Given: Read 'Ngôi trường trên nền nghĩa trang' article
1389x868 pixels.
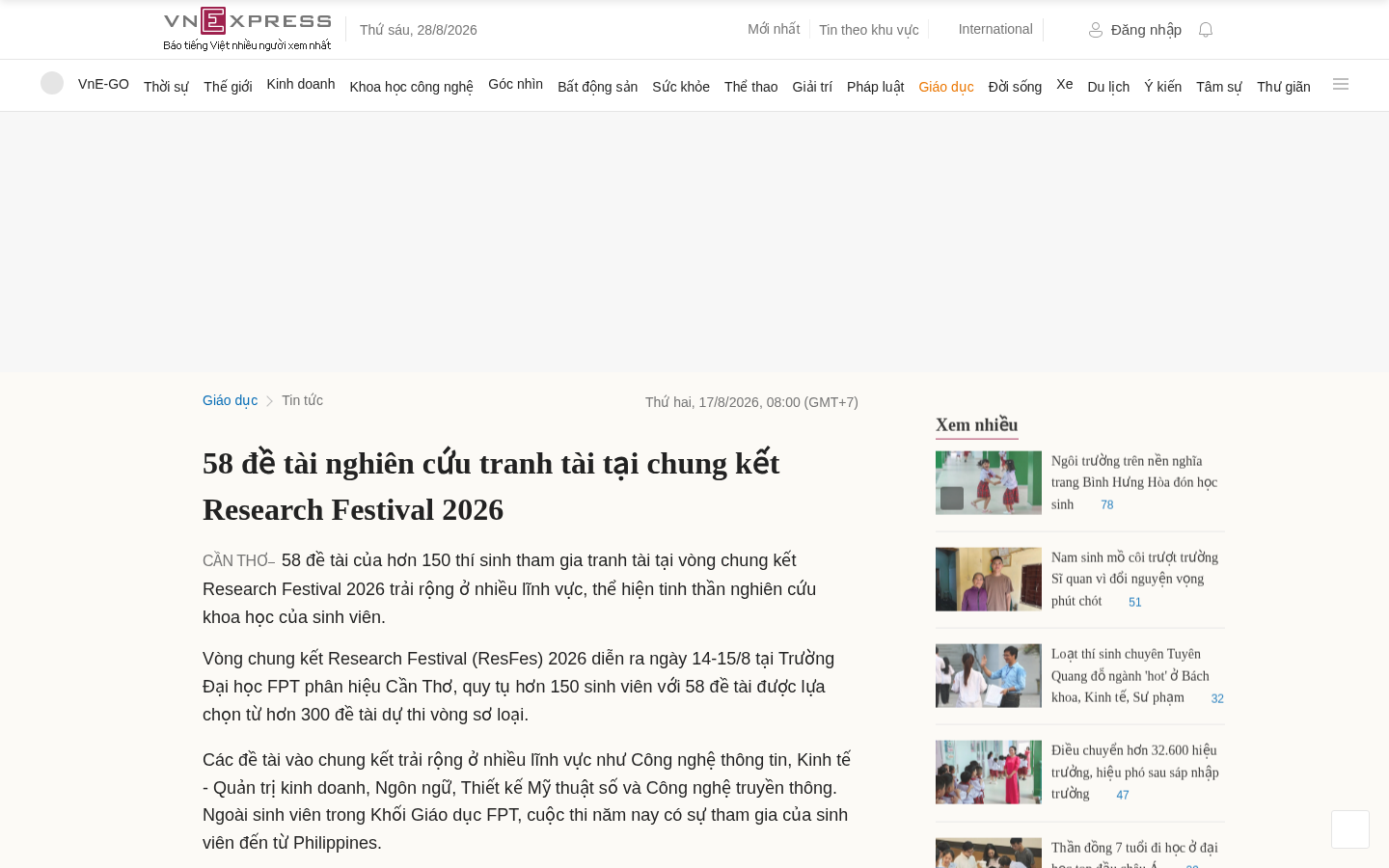Looking at the screenshot, I should (1134, 482).
